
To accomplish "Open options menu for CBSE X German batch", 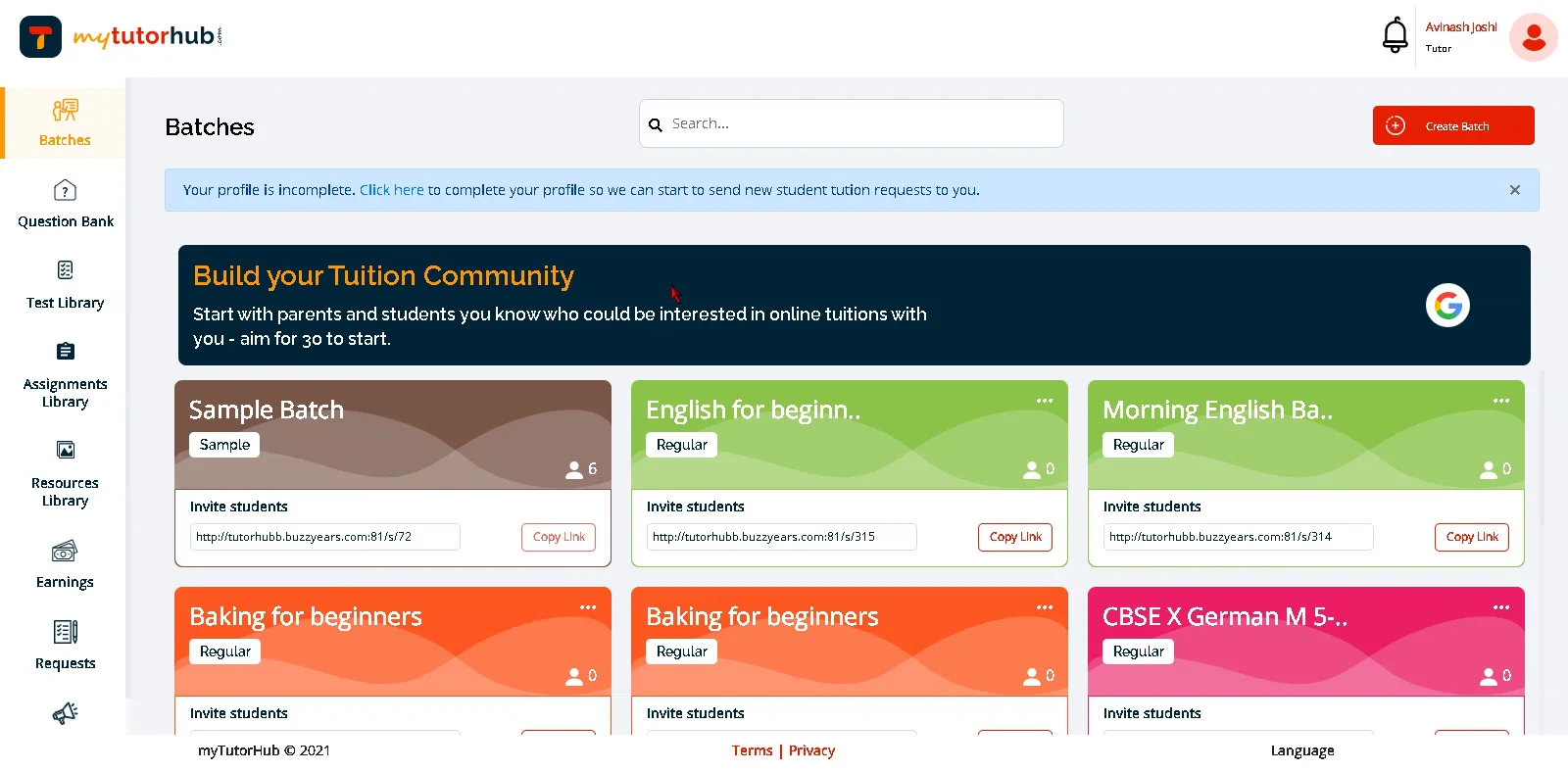I will tap(1501, 607).
